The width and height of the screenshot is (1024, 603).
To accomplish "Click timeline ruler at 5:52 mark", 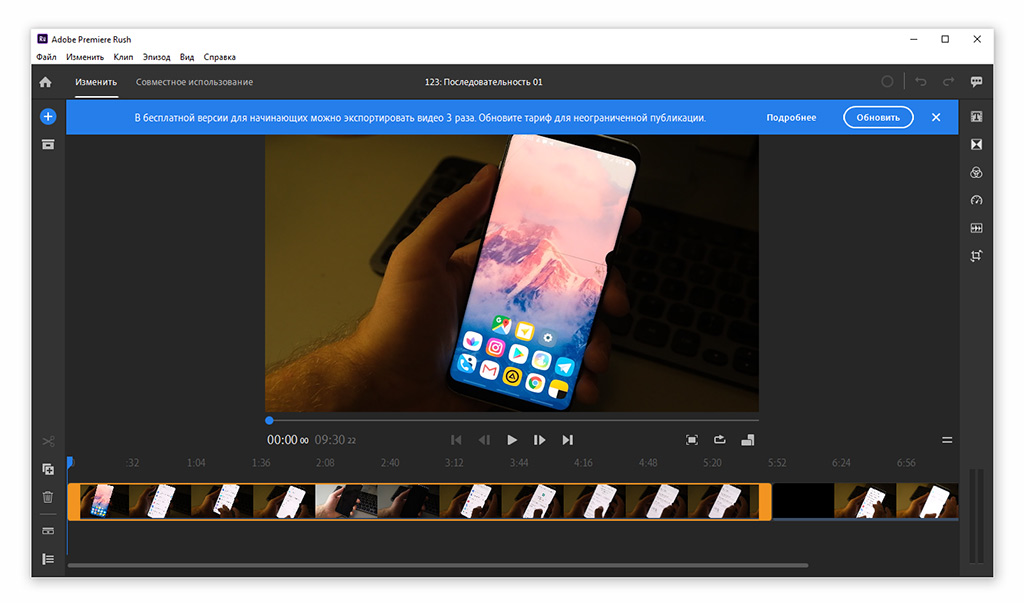I will [777, 463].
